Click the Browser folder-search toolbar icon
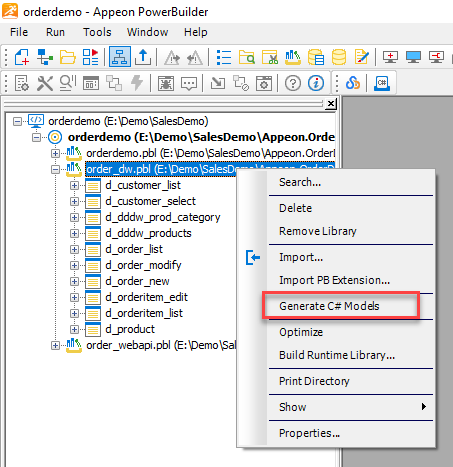This screenshot has width=453, height=467. (x=247, y=57)
